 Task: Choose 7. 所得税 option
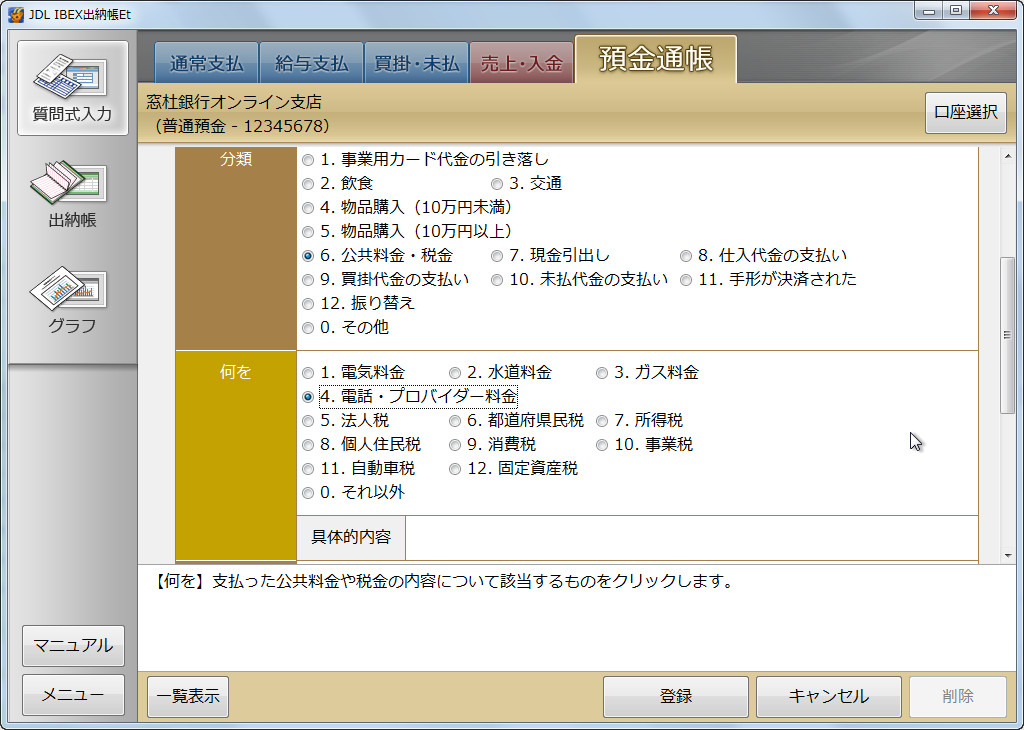tap(602, 421)
